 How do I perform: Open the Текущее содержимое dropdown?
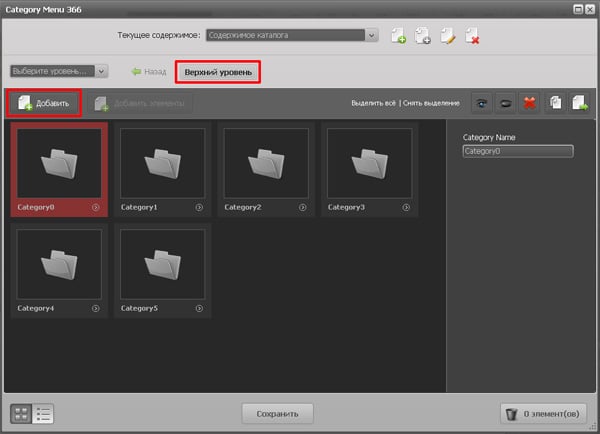click(x=372, y=36)
